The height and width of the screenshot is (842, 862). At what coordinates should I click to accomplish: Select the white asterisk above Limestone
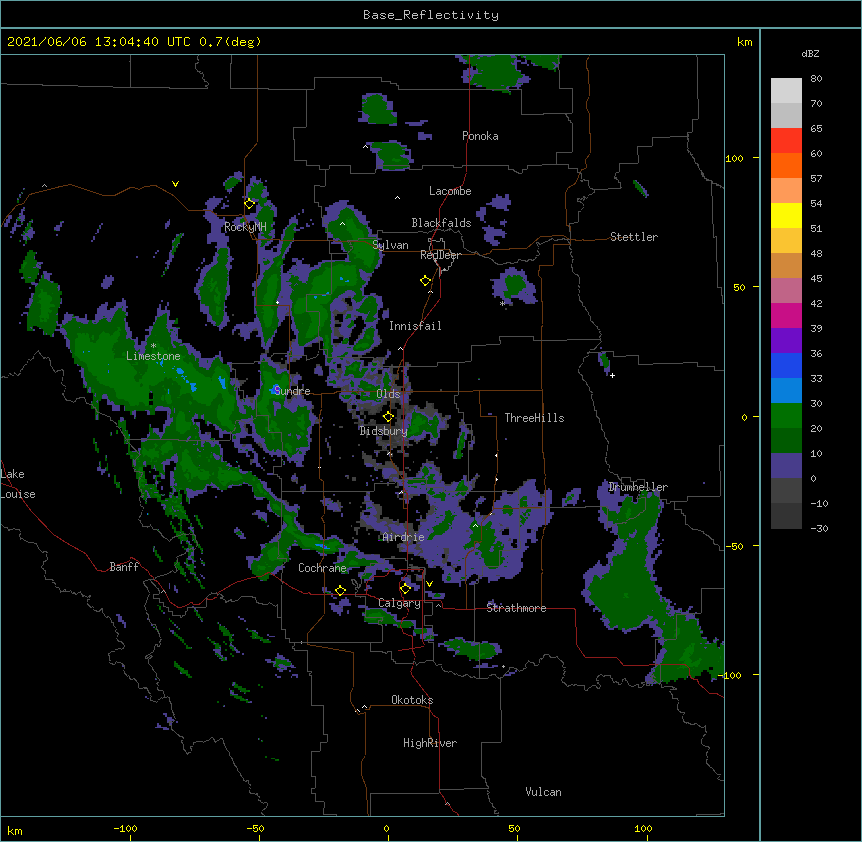pos(153,346)
